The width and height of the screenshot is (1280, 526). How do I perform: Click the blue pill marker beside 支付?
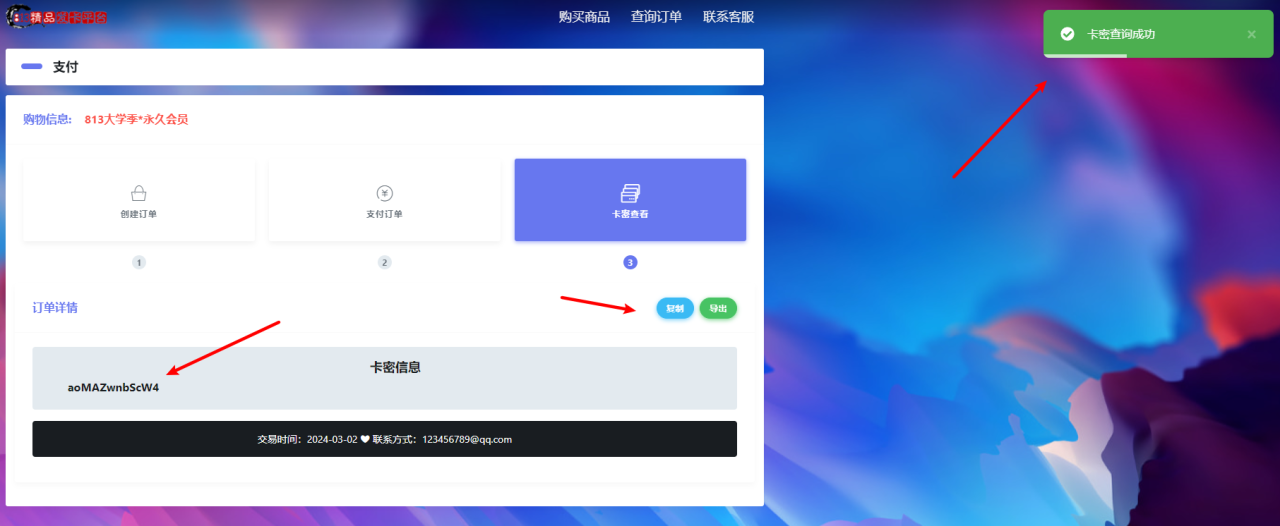(x=32, y=67)
